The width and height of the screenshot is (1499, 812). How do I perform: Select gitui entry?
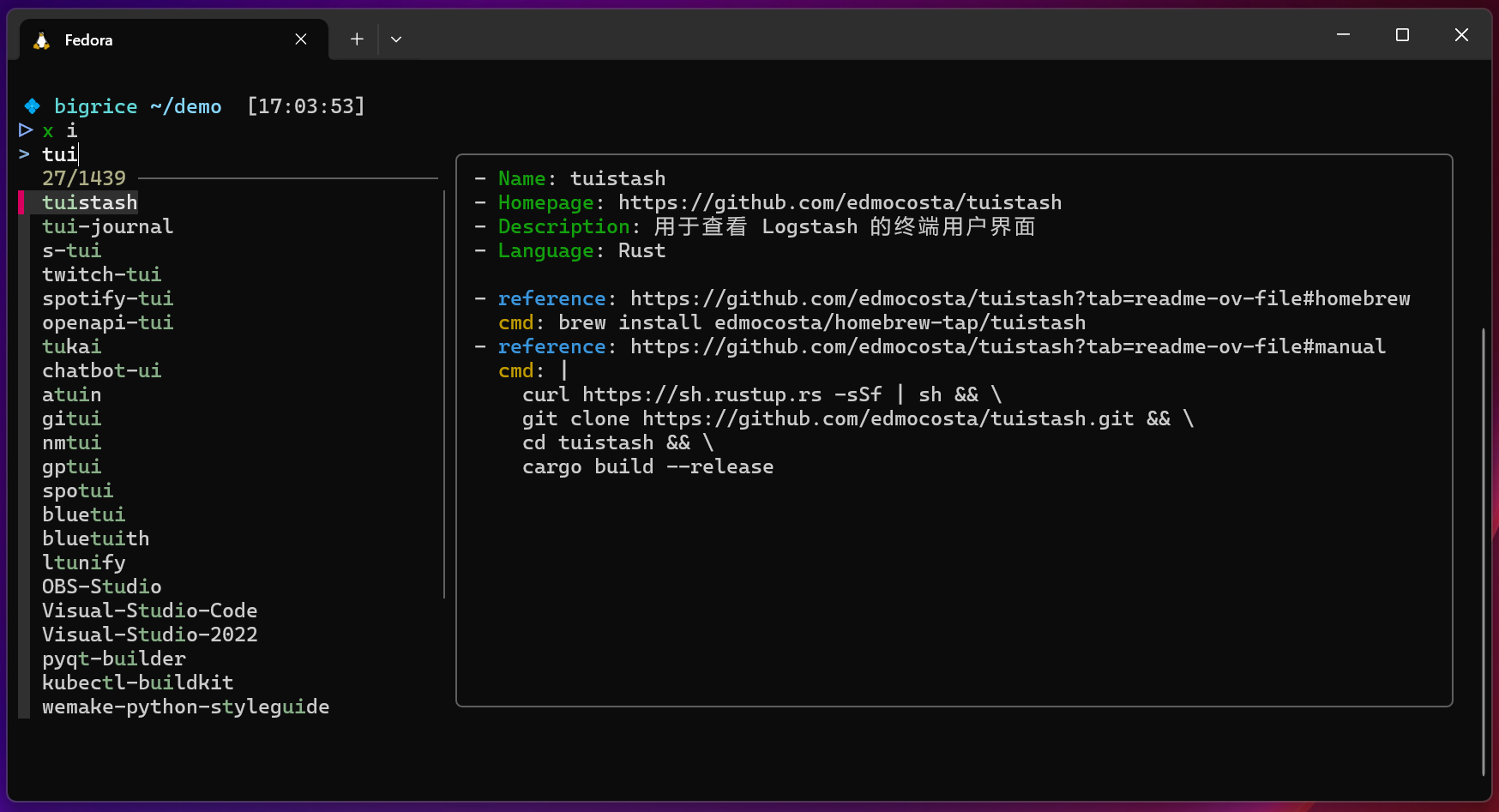pyautogui.click(x=72, y=418)
